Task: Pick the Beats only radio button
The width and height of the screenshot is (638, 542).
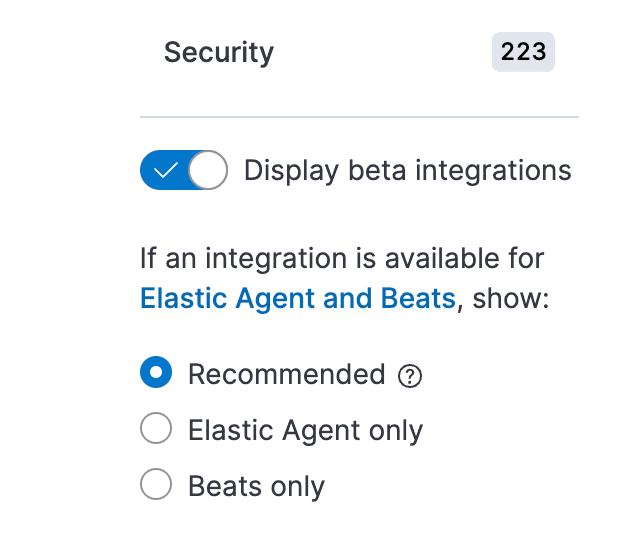Action: click(x=156, y=486)
